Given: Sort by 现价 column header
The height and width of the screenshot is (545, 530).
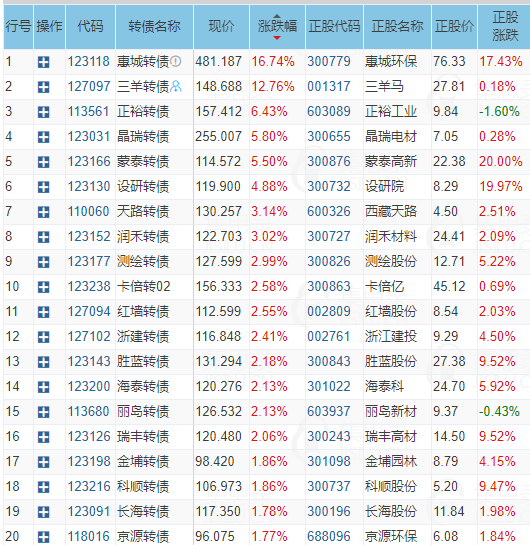Looking at the screenshot, I should click(221, 27).
